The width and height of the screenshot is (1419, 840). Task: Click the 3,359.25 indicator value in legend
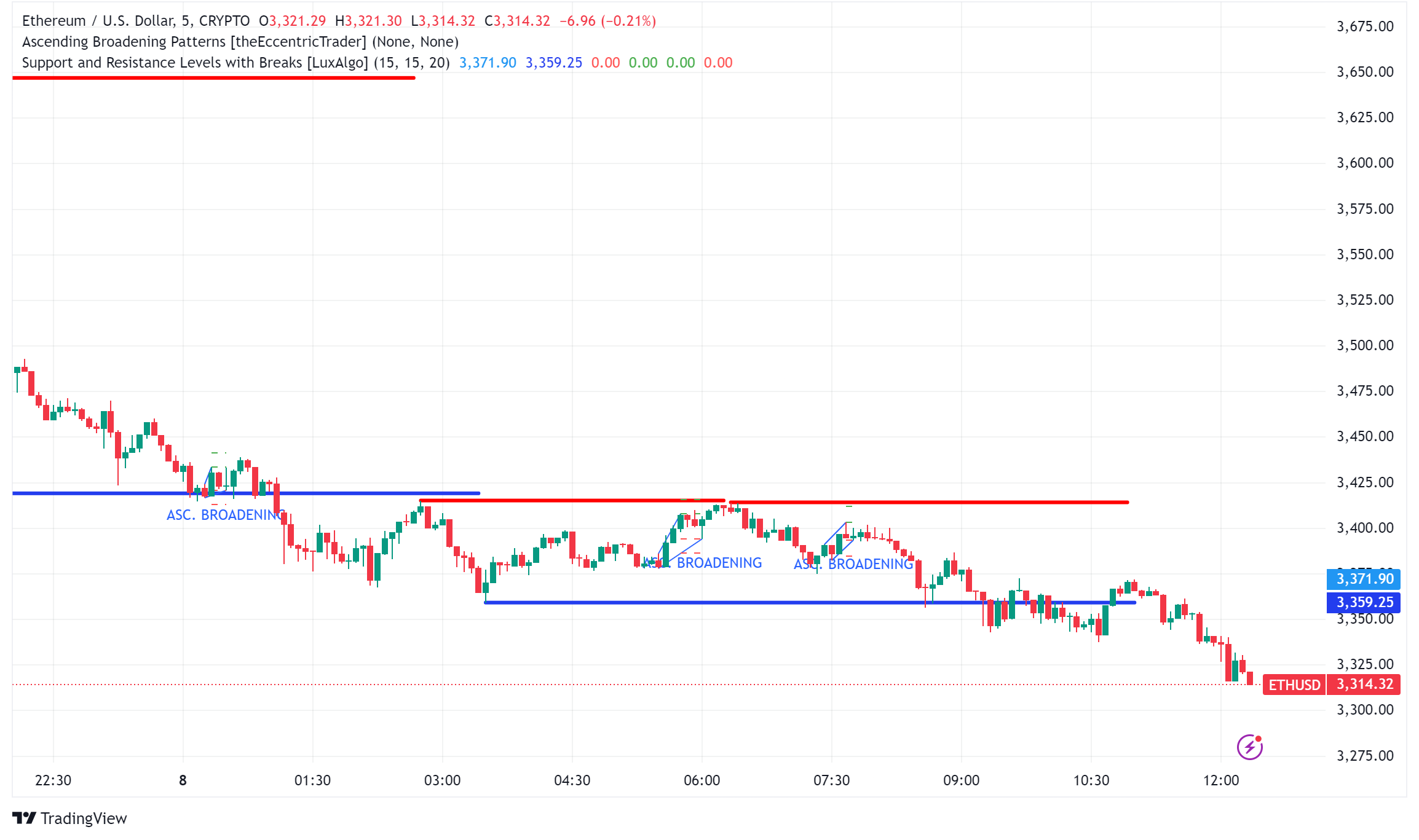553,63
